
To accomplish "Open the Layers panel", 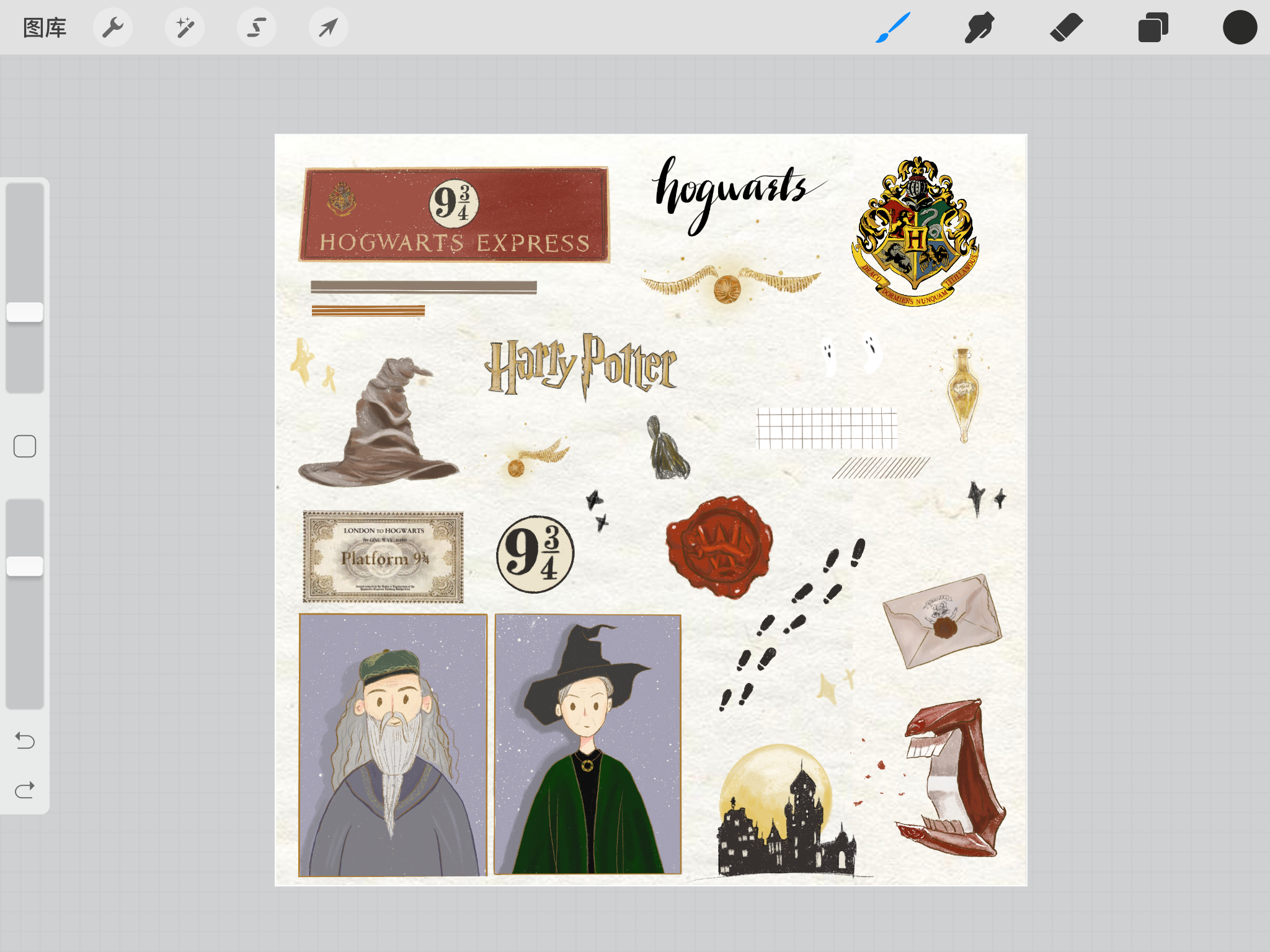I will click(1153, 28).
